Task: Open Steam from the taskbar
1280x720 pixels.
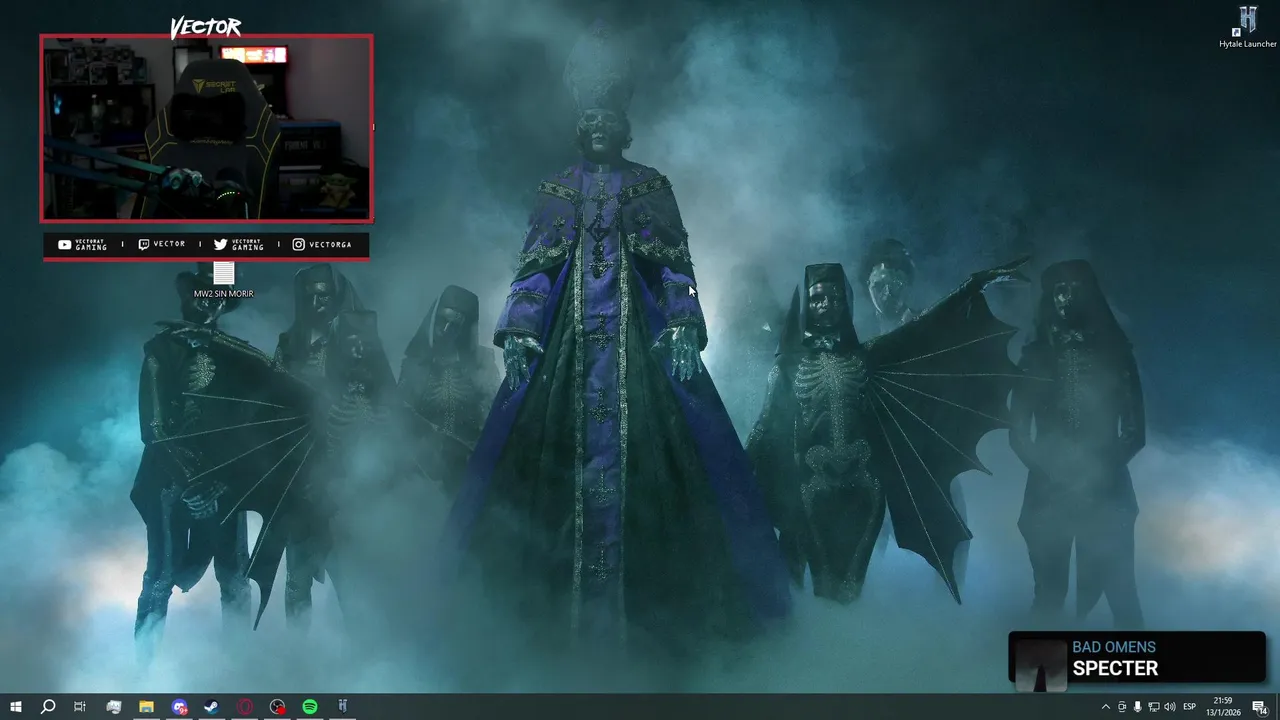Action: [x=212, y=707]
